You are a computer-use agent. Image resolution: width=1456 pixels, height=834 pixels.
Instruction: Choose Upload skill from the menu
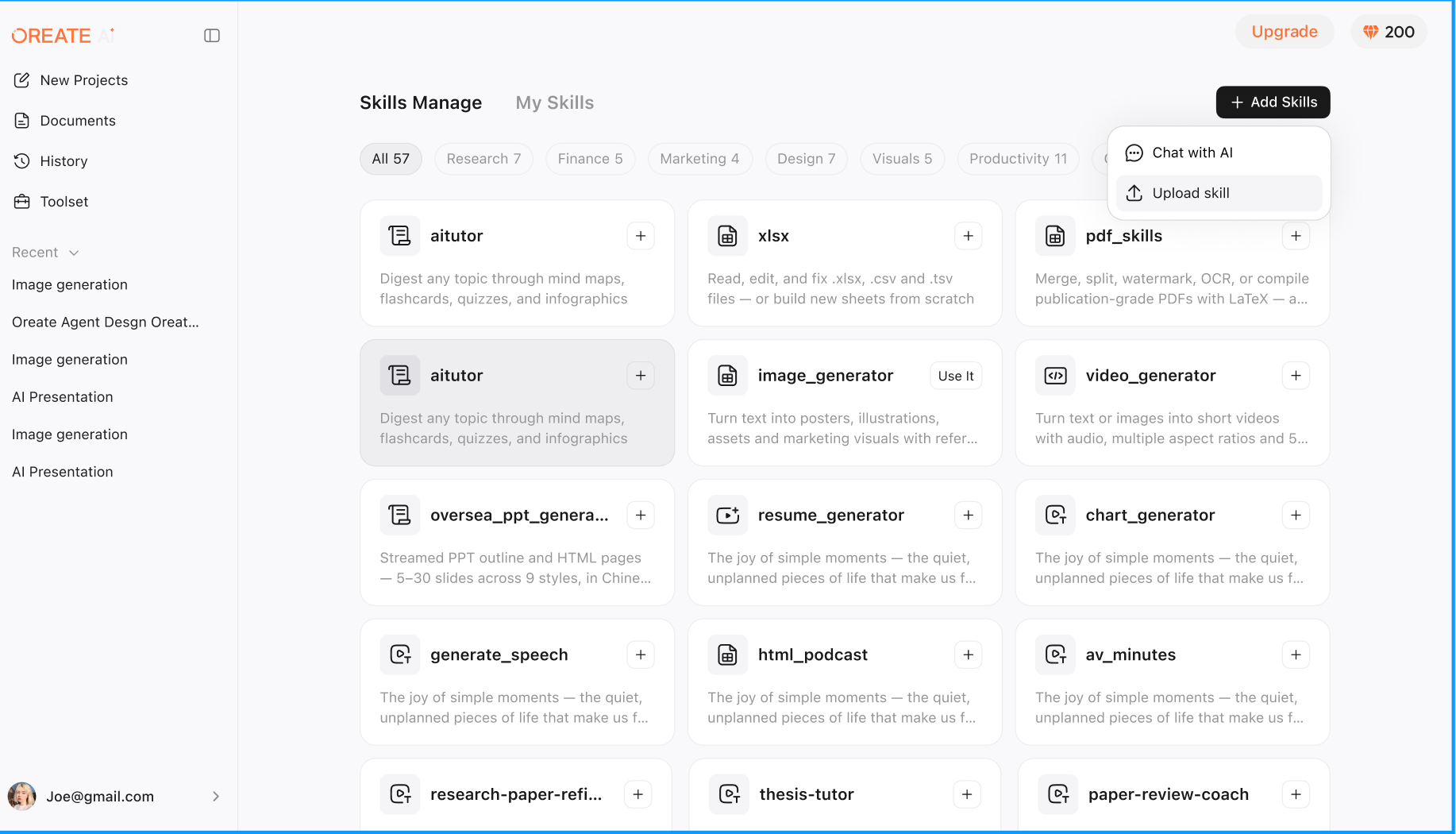(1219, 193)
